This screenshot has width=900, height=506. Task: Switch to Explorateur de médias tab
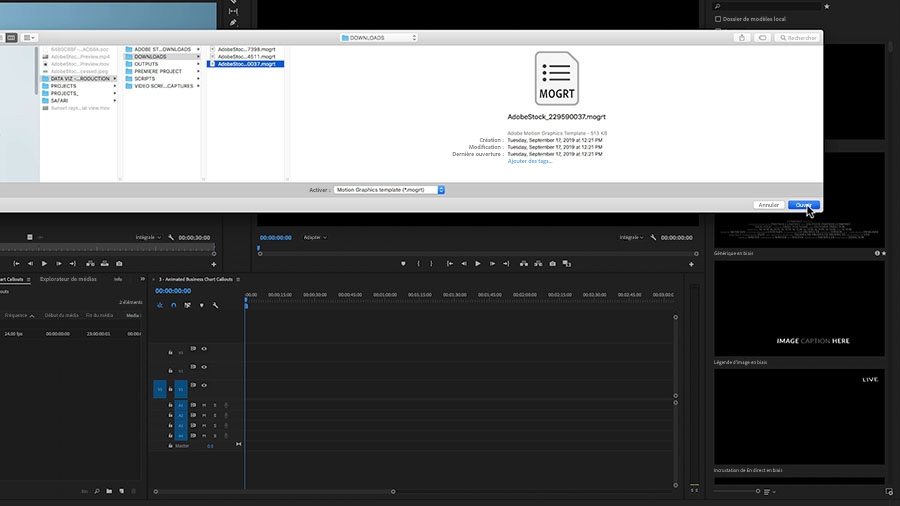coord(68,279)
